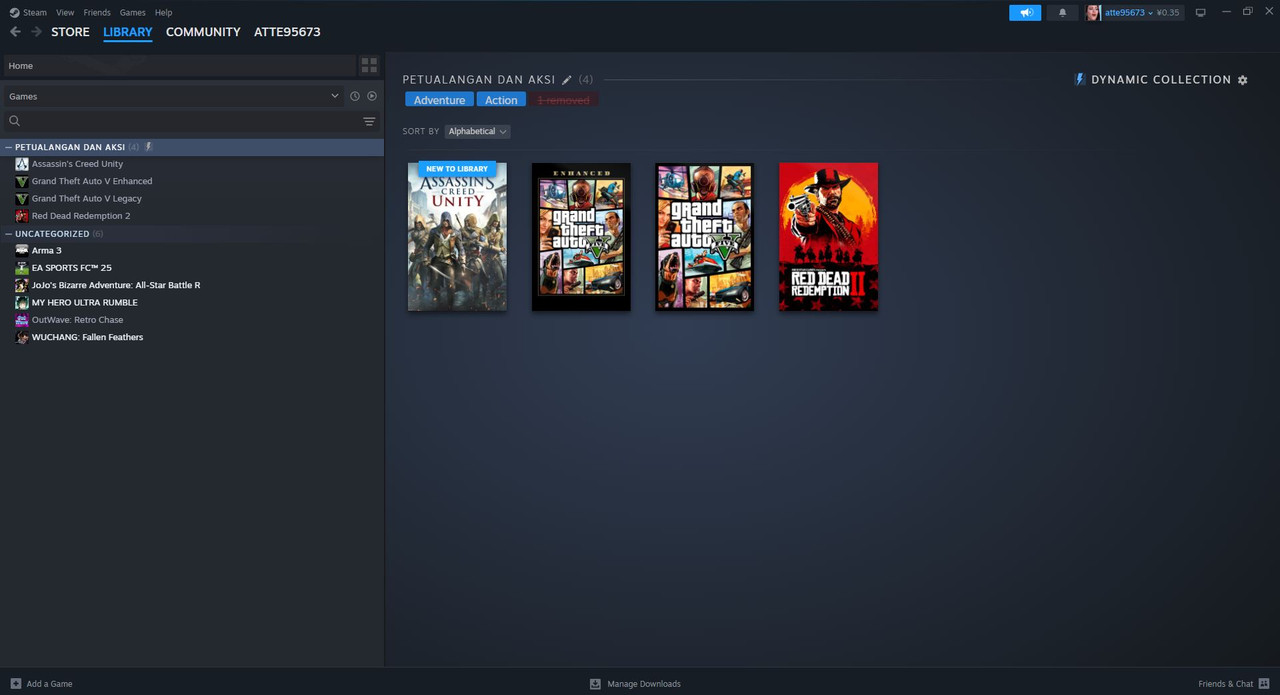Toggle the 1 removed filter
The image size is (1280, 695).
(x=564, y=100)
